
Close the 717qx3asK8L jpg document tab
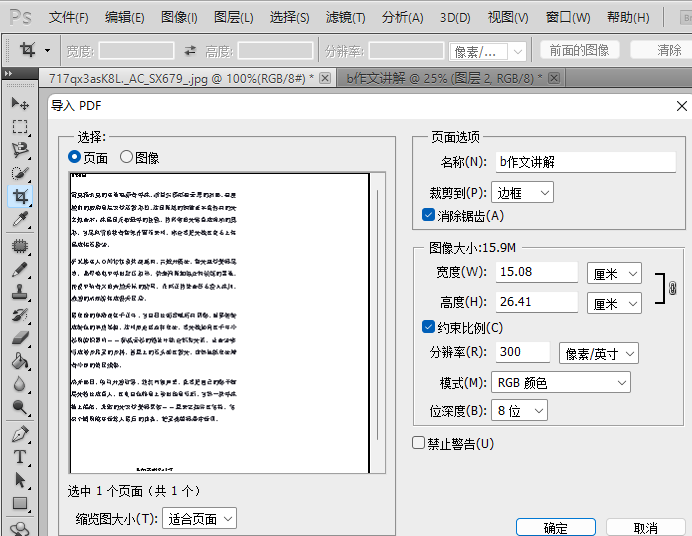325,78
